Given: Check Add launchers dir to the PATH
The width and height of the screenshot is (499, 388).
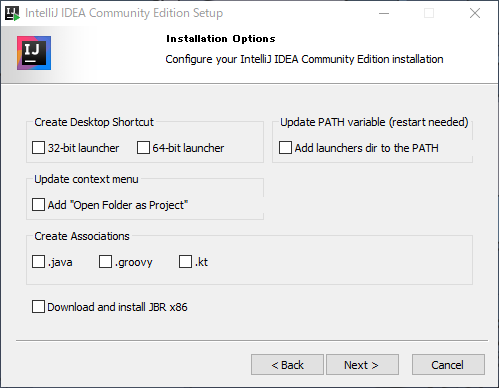Looking at the screenshot, I should 285,148.
